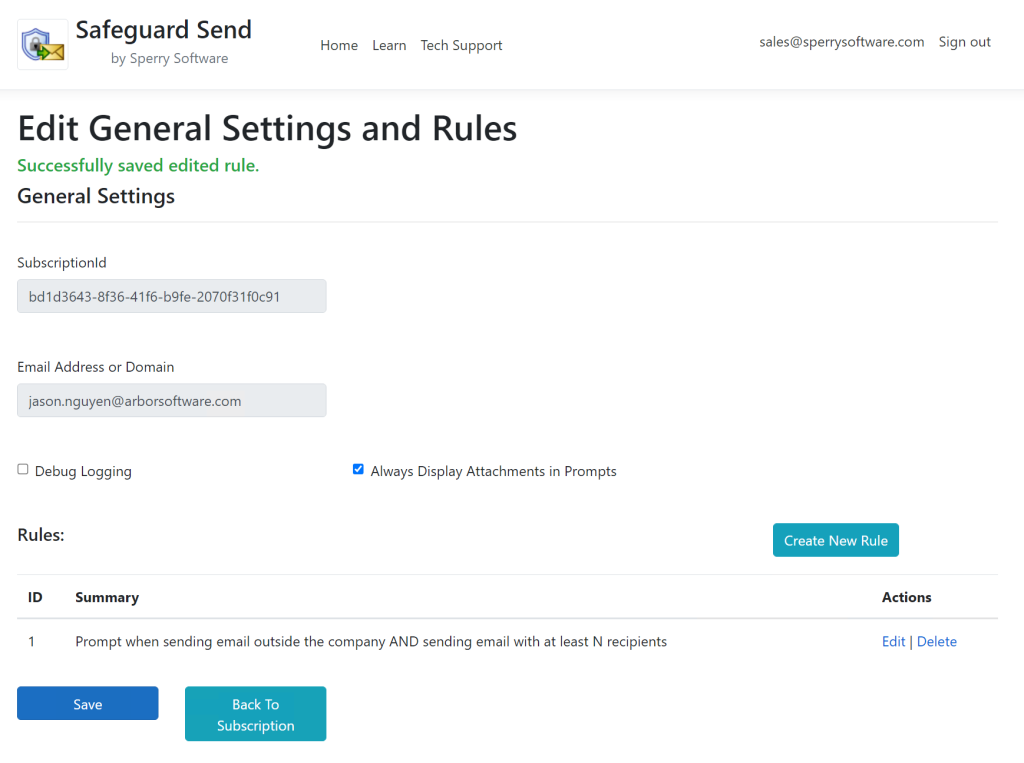Click Home in the navigation bar
Screen dimensions: 1024x763
[339, 45]
